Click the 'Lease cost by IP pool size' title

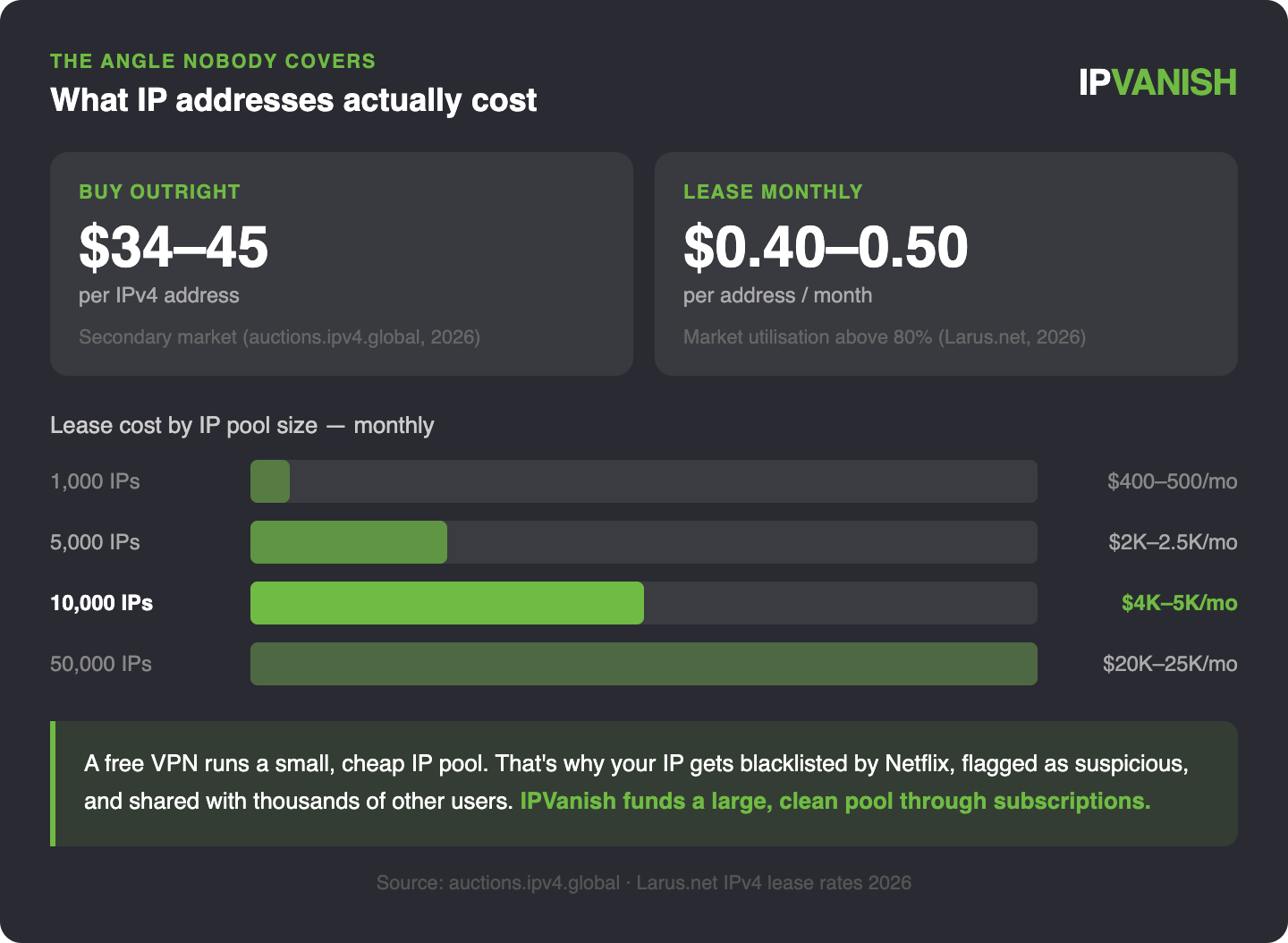(x=241, y=425)
